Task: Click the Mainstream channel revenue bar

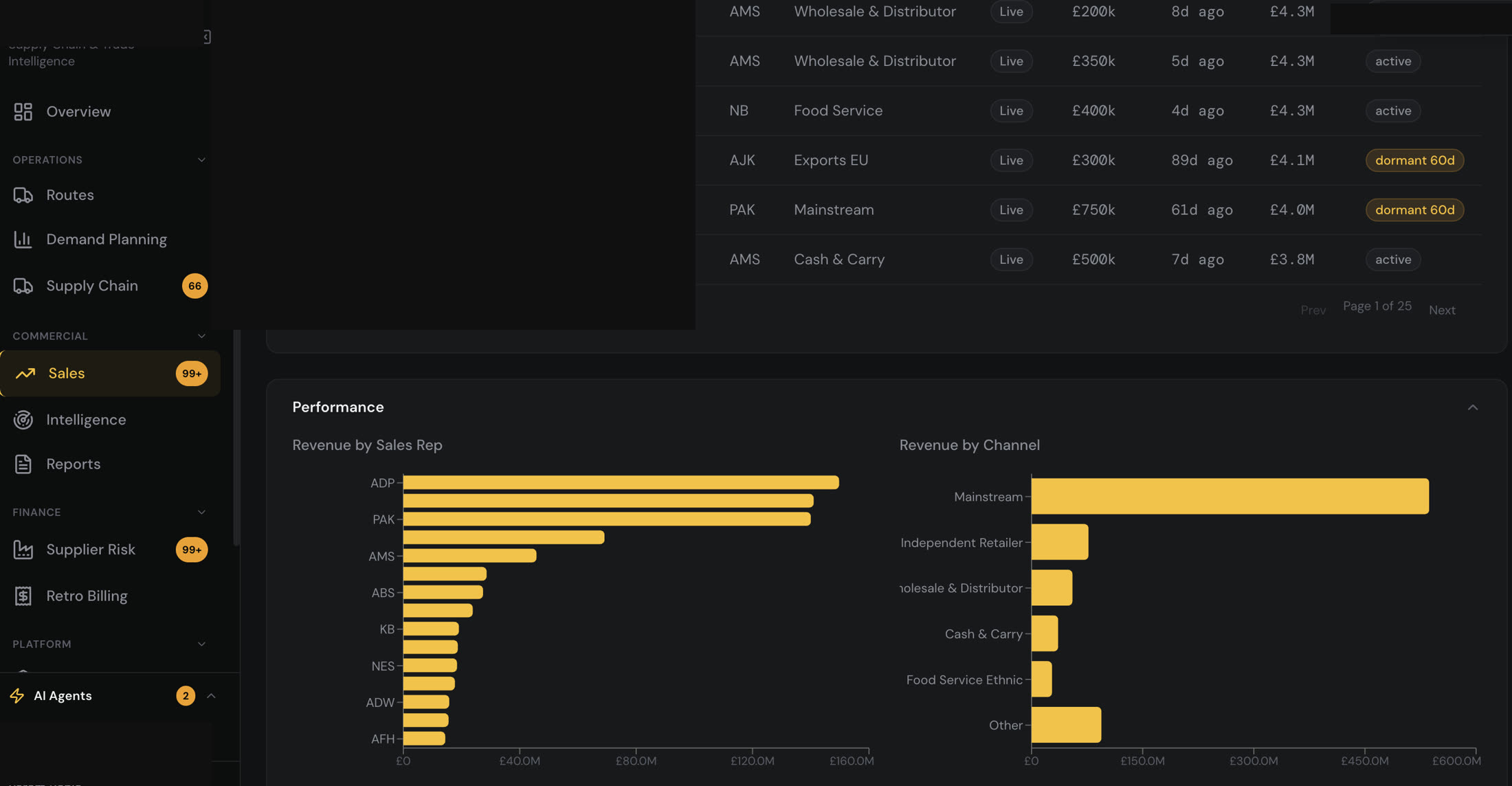Action: [x=1230, y=496]
